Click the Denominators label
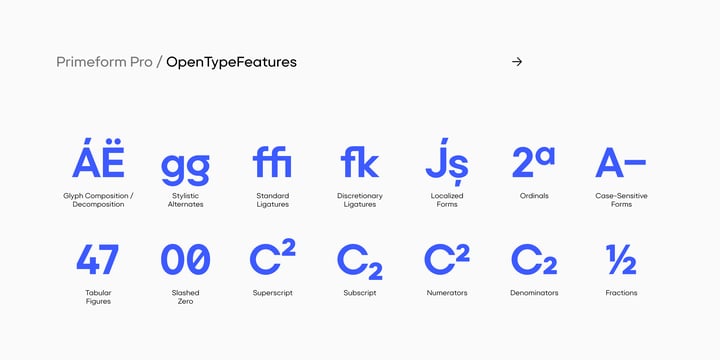The height and width of the screenshot is (360, 720). click(534, 293)
